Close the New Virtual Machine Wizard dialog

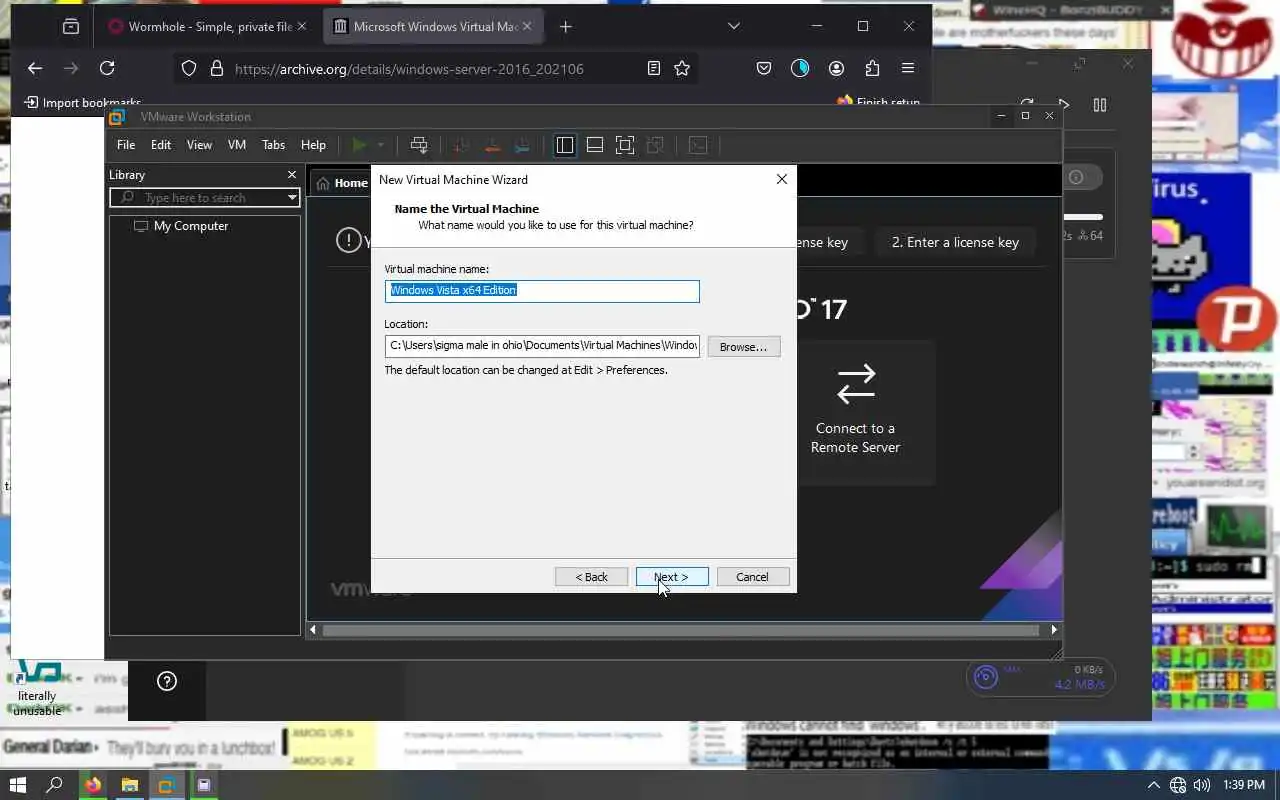tap(782, 179)
